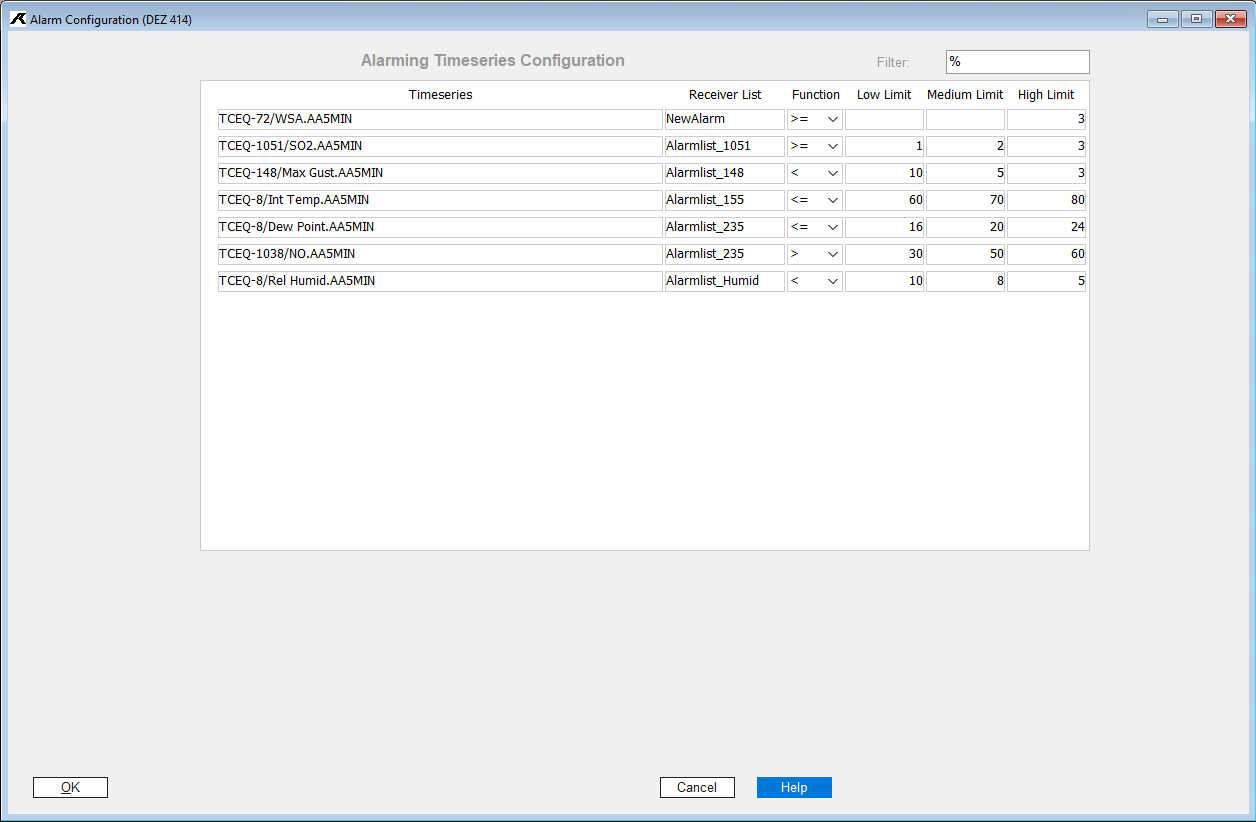Image resolution: width=1256 pixels, height=822 pixels.
Task: Open Help for alarm configuration
Action: [x=794, y=788]
